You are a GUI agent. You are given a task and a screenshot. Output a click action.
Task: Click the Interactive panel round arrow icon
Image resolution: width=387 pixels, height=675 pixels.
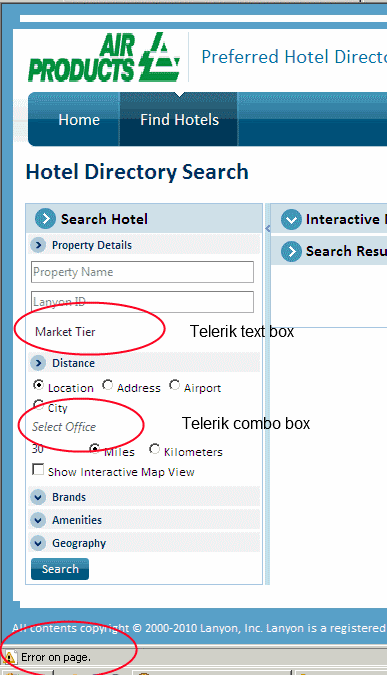[291, 219]
